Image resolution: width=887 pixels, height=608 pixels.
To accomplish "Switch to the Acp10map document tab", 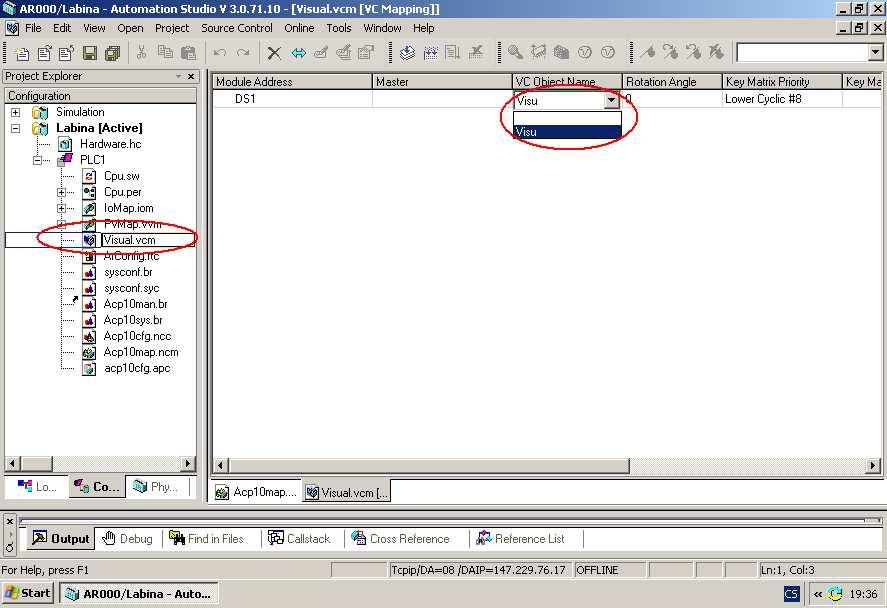I will [x=256, y=492].
